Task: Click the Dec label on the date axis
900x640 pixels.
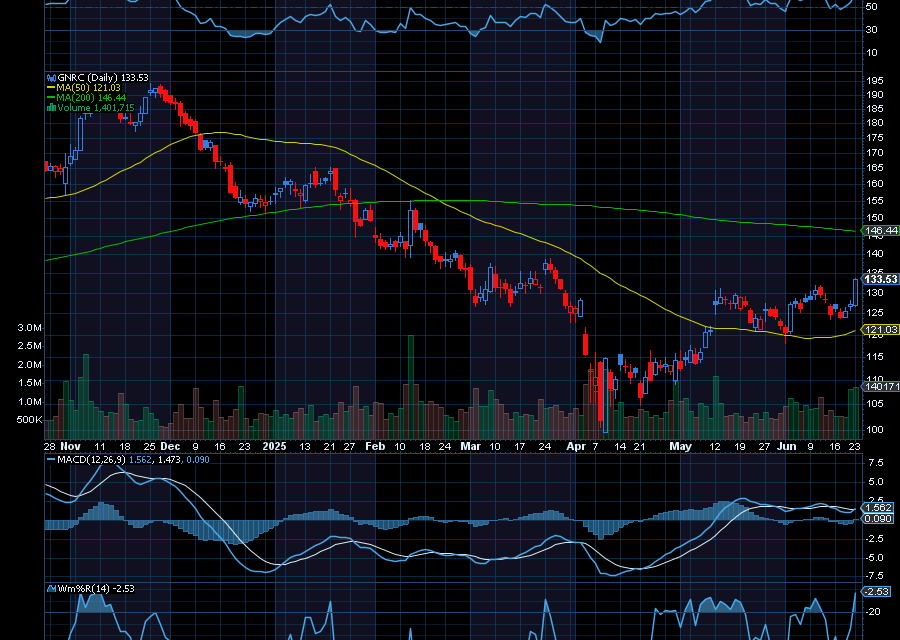Action: pos(170,445)
